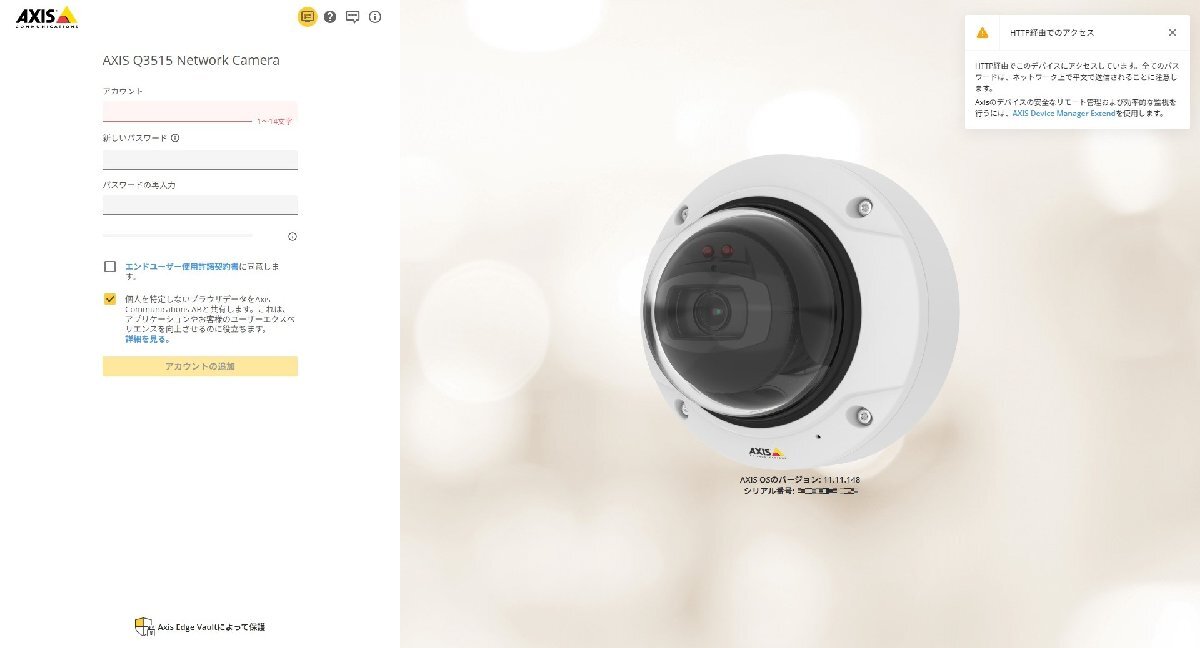The image size is (1200, 648).
Task: Open the feedback speech bubble icon
Action: pos(353,17)
